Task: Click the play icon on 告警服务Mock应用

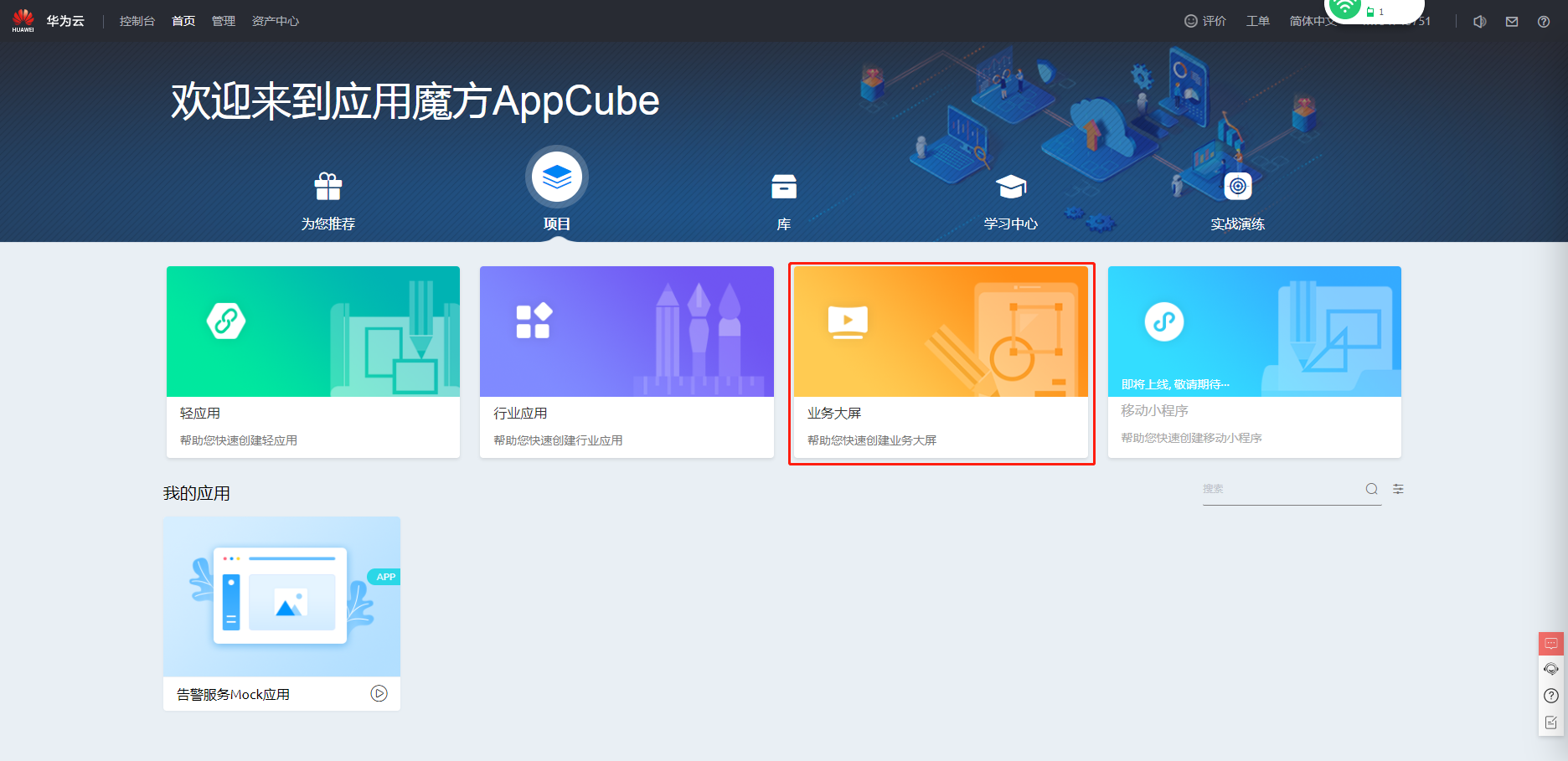Action: pyautogui.click(x=379, y=693)
